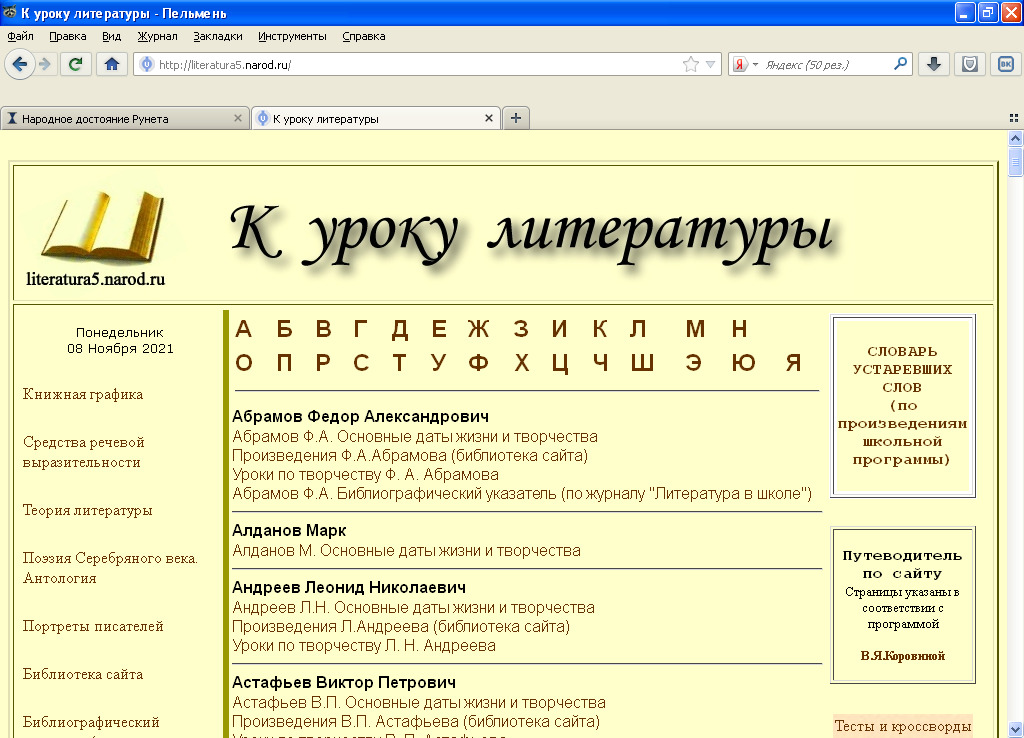Open a new tab with plus button
This screenshot has height=738, width=1024.
coord(516,118)
